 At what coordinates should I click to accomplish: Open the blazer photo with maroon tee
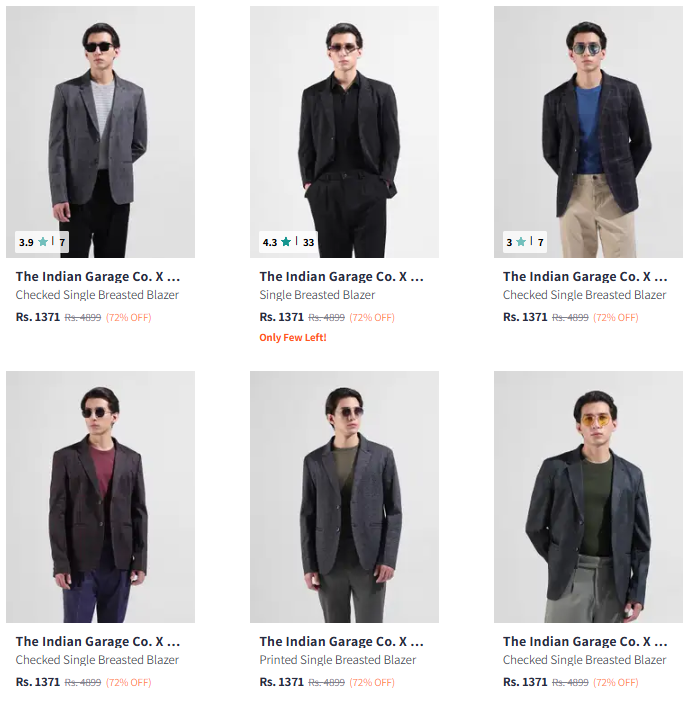100,496
